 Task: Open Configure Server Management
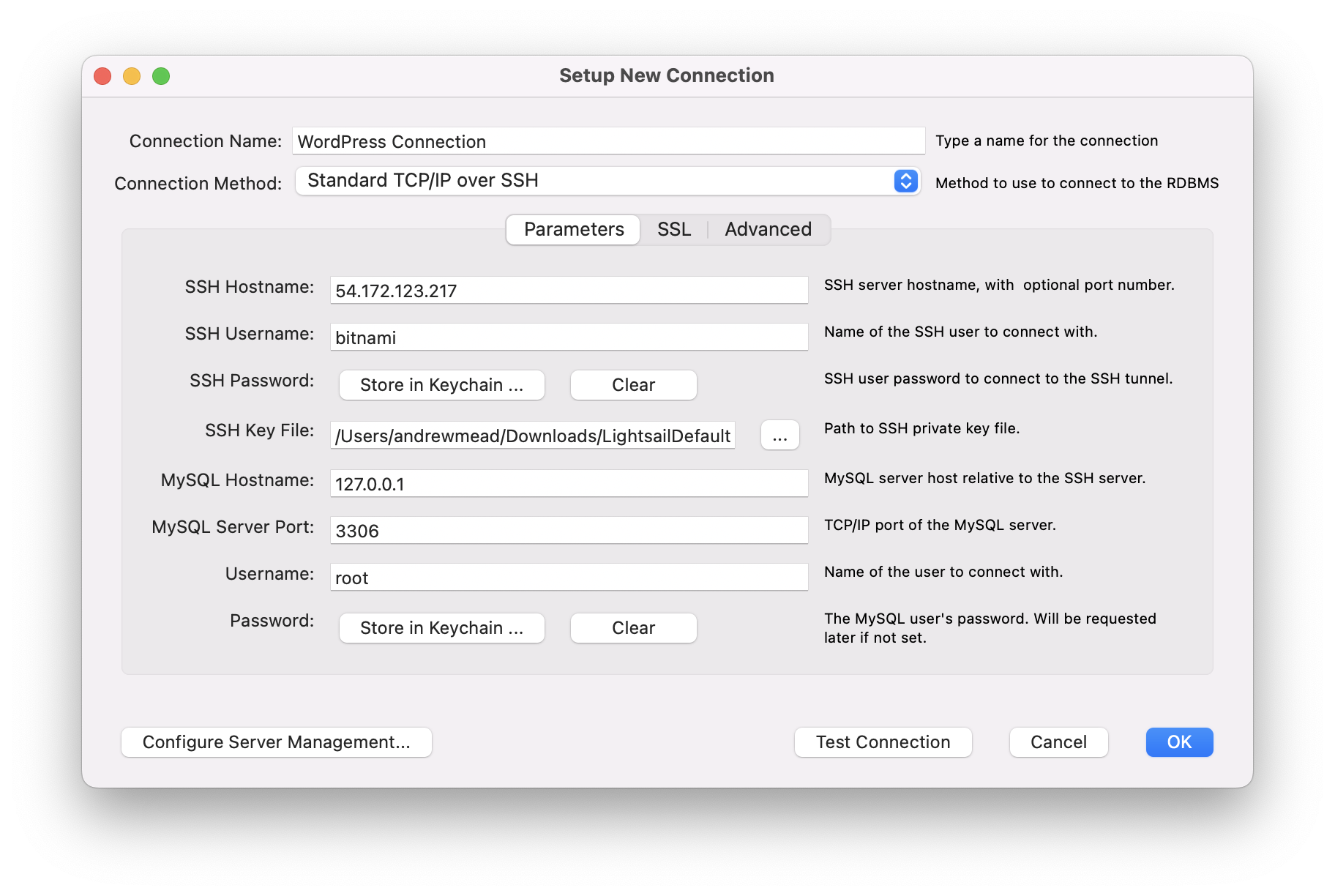pos(276,742)
